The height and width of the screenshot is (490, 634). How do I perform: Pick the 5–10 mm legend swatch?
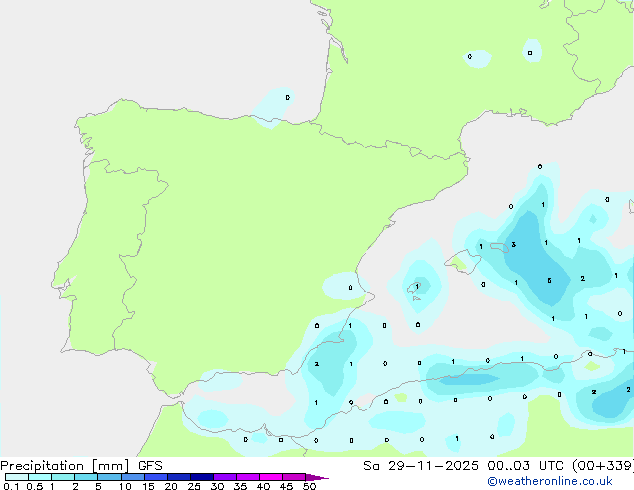click(109, 477)
